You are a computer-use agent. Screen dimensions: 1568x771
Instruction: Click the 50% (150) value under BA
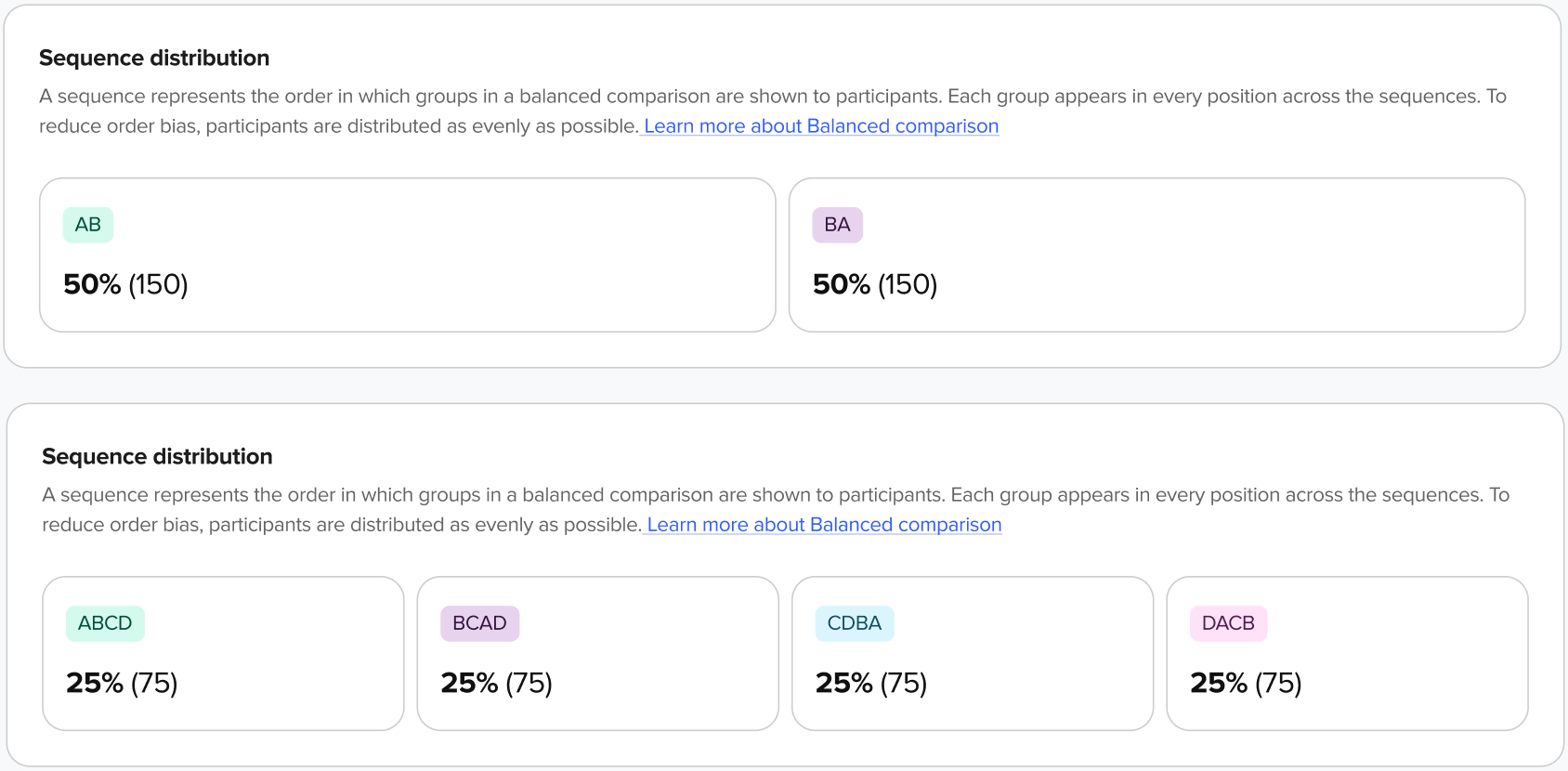tap(875, 284)
